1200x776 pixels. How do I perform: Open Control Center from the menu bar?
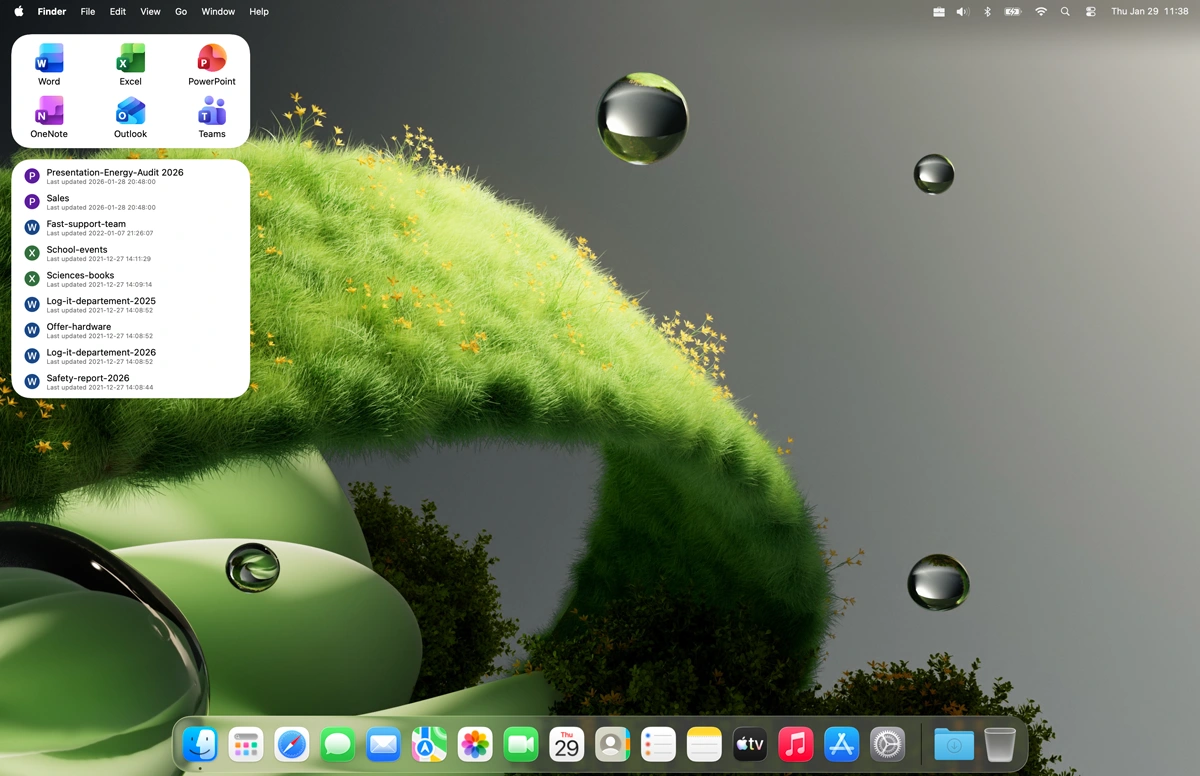click(x=1090, y=11)
